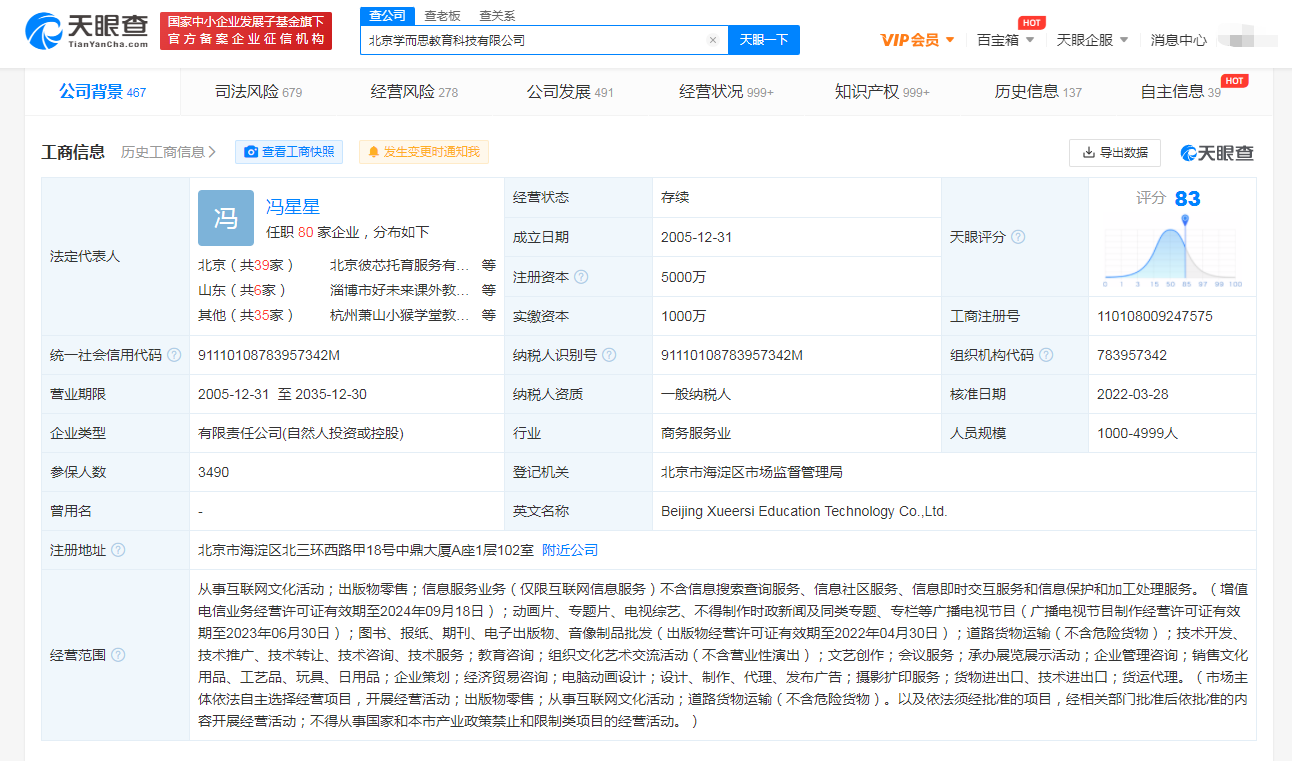Click the HOT badge above 百宝箱

tap(1032, 22)
